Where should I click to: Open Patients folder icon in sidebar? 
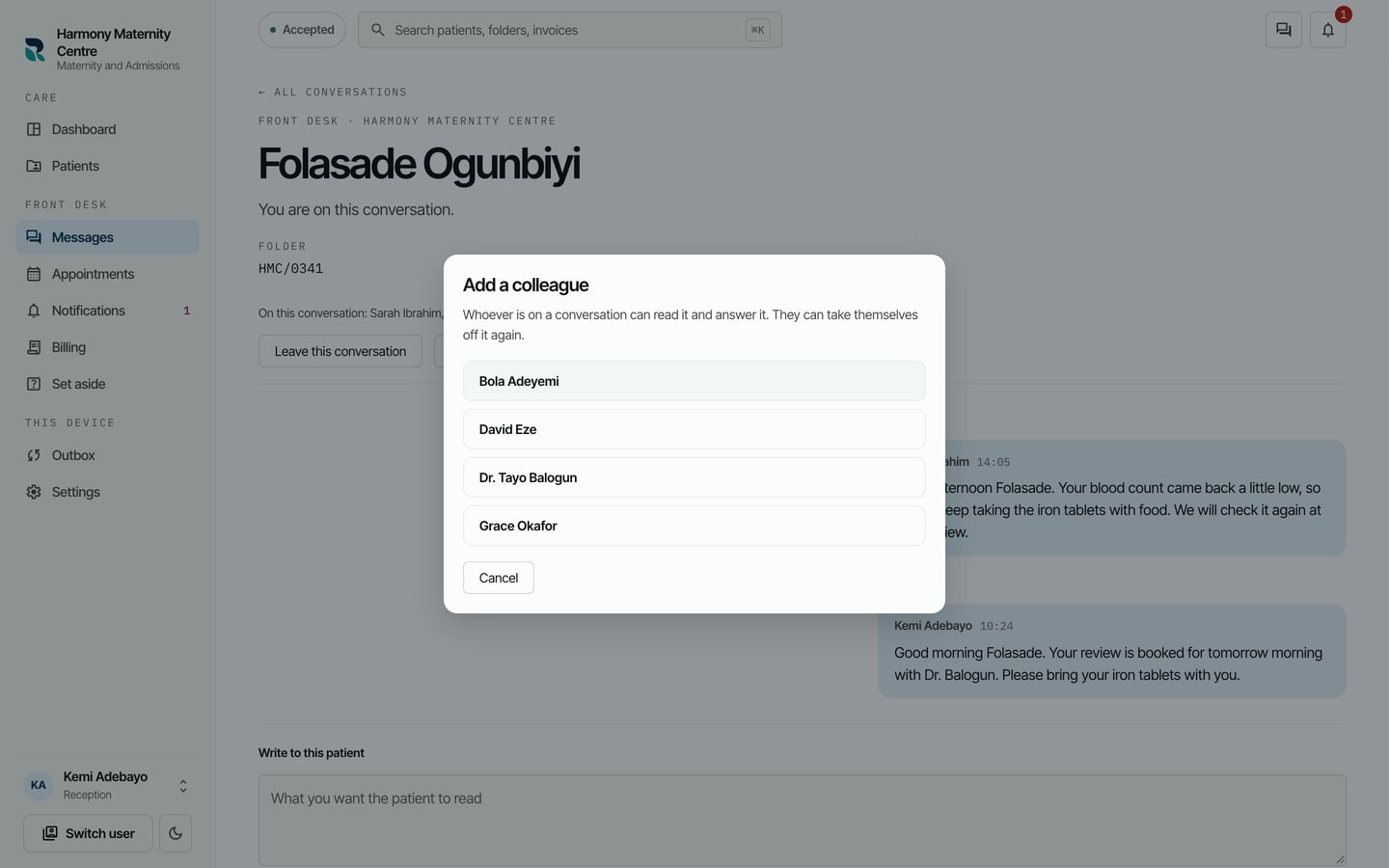pos(34,166)
